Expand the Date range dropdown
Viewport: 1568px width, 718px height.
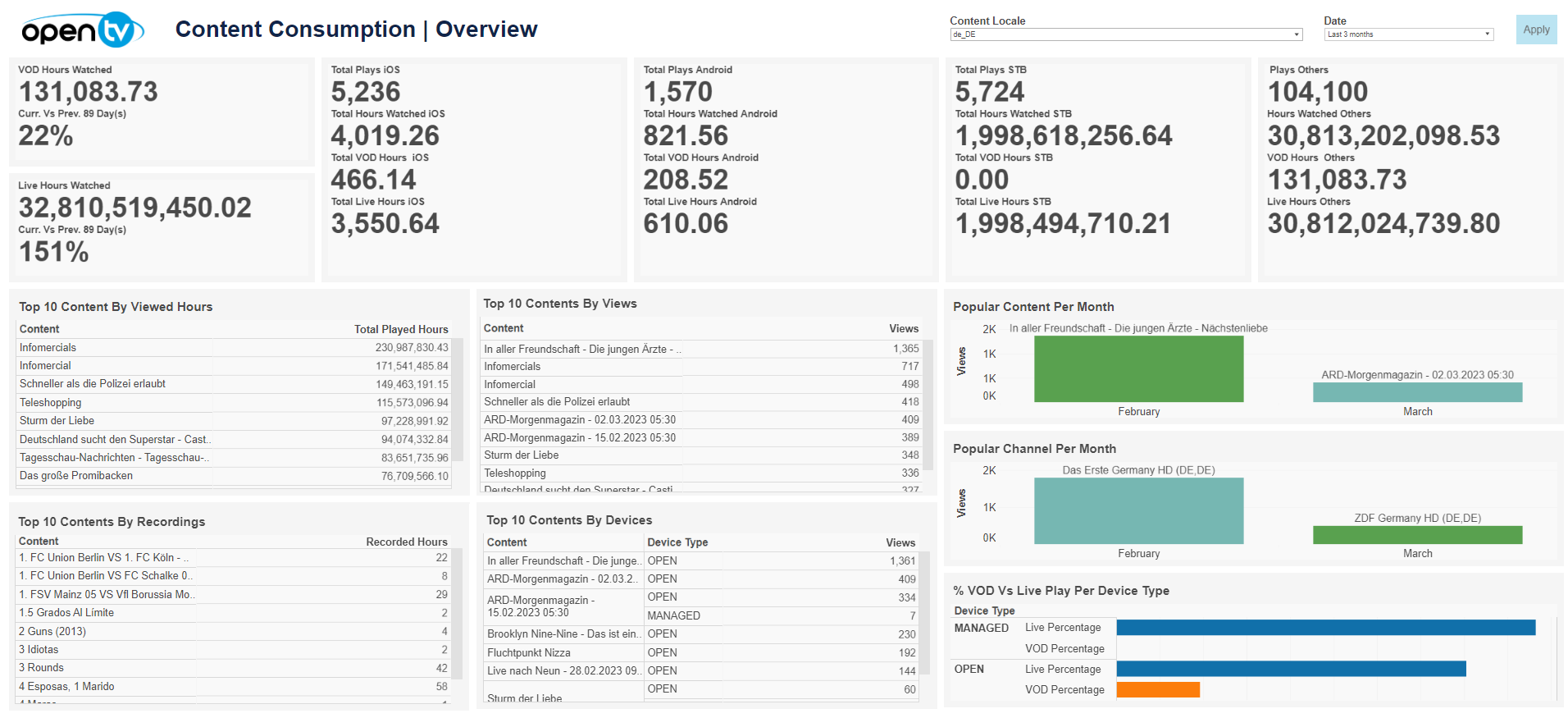click(x=1408, y=34)
